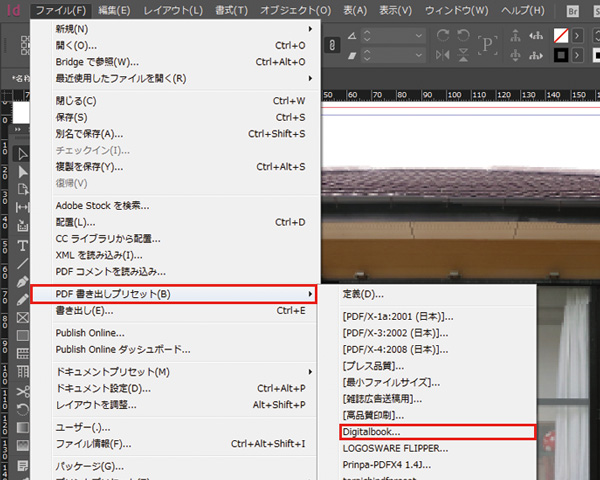Open the オブジェクト(O) menu
600x480 pixels.
tap(295, 11)
